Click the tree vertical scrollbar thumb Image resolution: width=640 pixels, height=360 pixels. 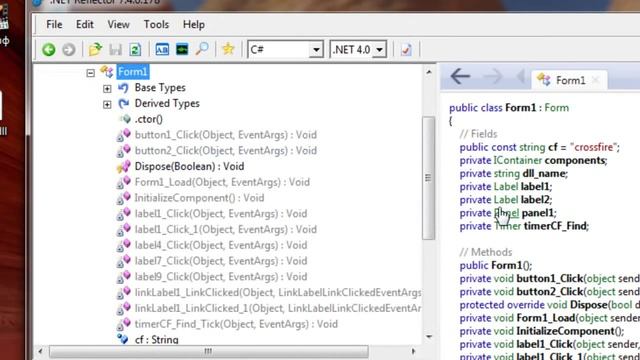[428, 178]
